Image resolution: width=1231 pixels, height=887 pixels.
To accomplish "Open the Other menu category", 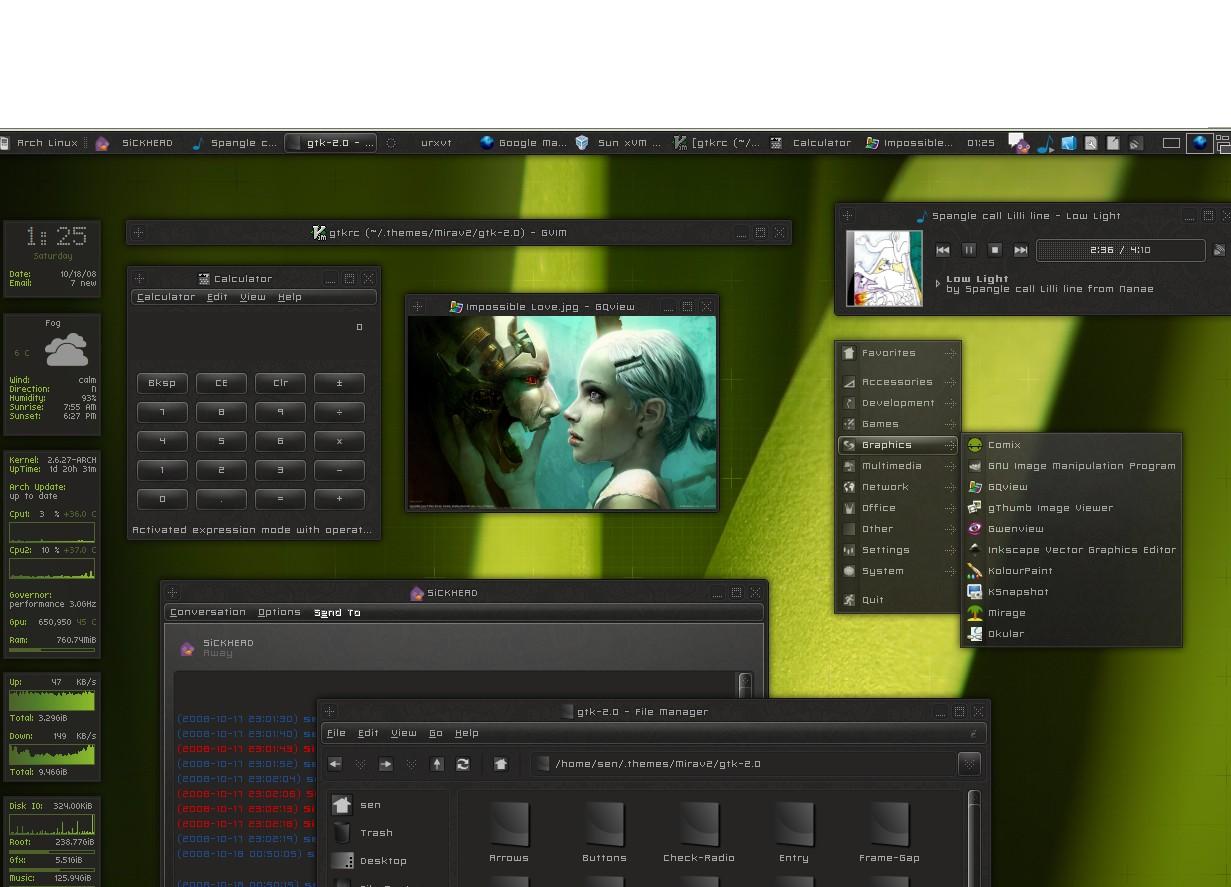I will tap(898, 529).
